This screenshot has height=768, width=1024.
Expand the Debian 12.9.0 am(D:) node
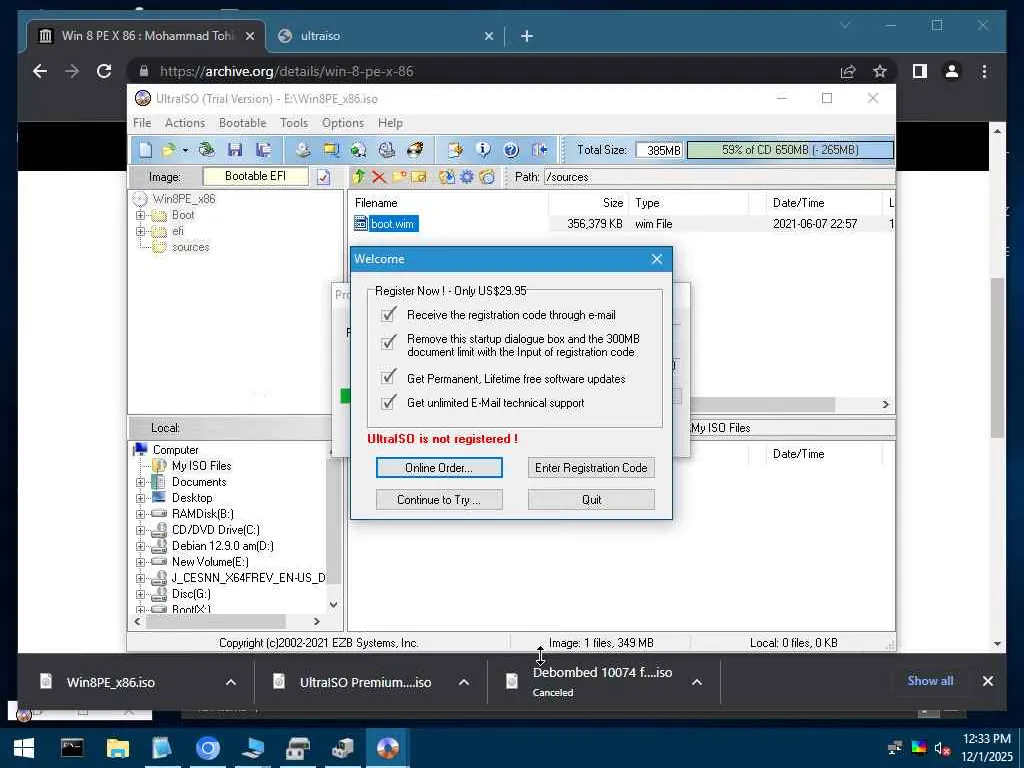point(140,546)
